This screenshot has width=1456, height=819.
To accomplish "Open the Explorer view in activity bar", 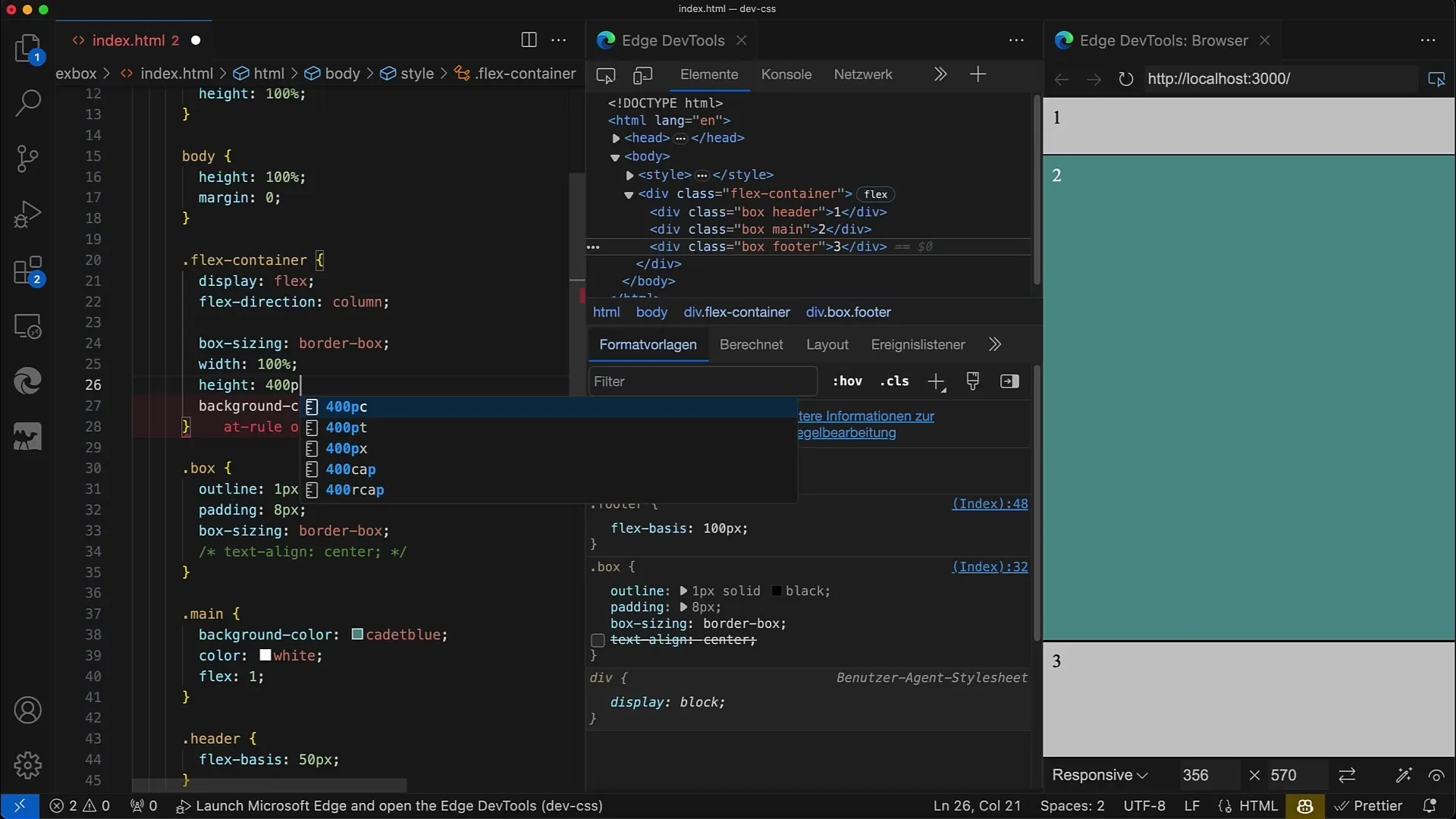I will tap(28, 48).
